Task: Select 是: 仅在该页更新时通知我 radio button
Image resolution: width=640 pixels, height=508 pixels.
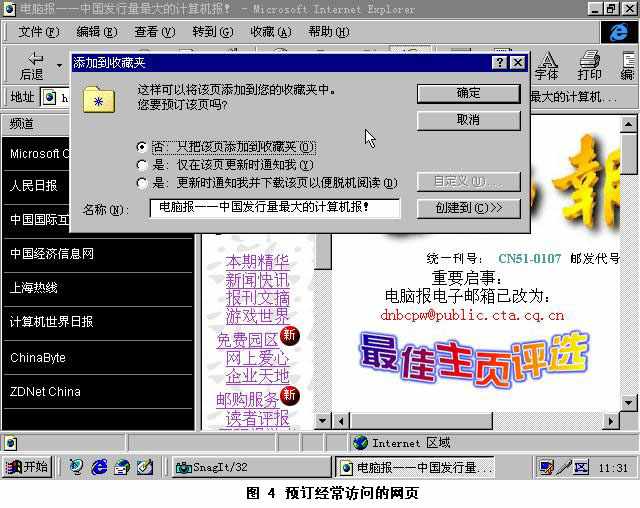Action: click(142, 165)
